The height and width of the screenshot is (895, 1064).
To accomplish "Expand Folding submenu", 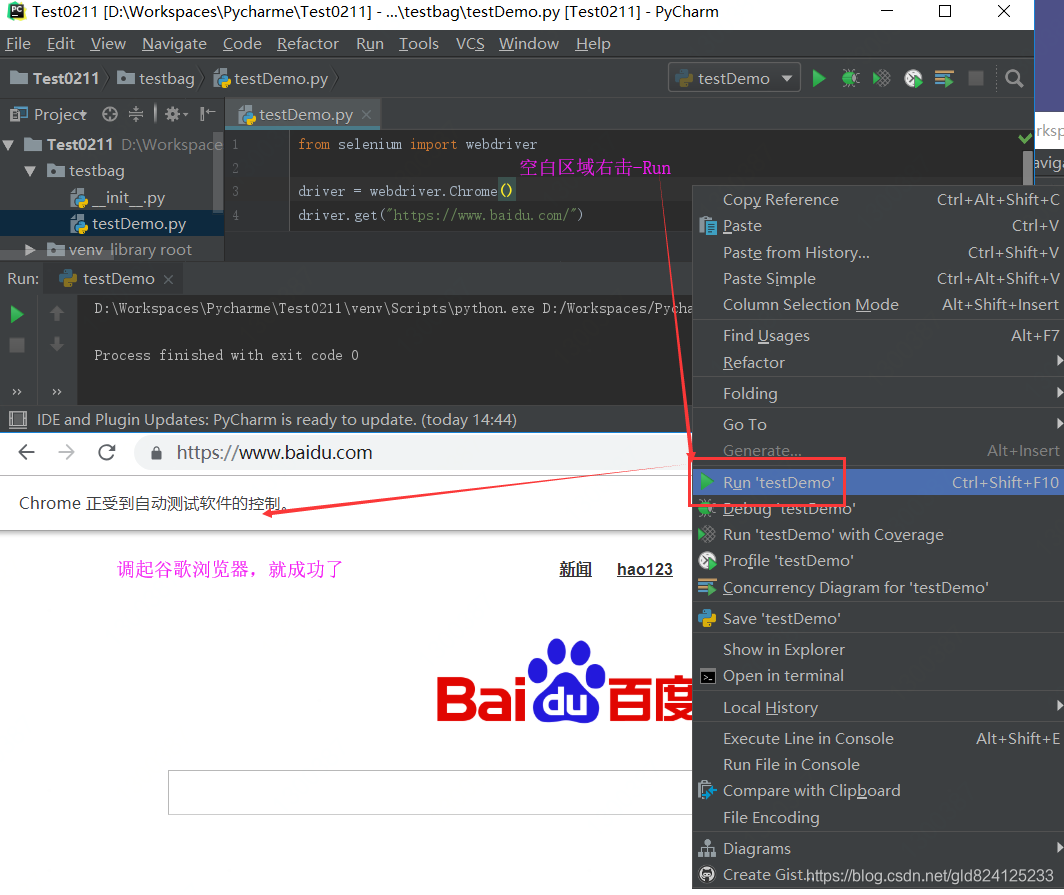I will coord(878,394).
